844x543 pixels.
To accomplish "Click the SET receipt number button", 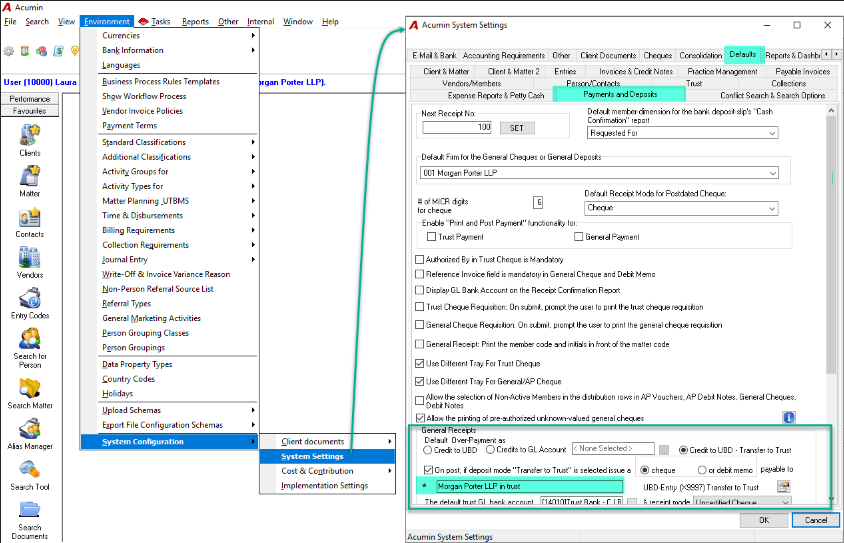I will [x=517, y=128].
